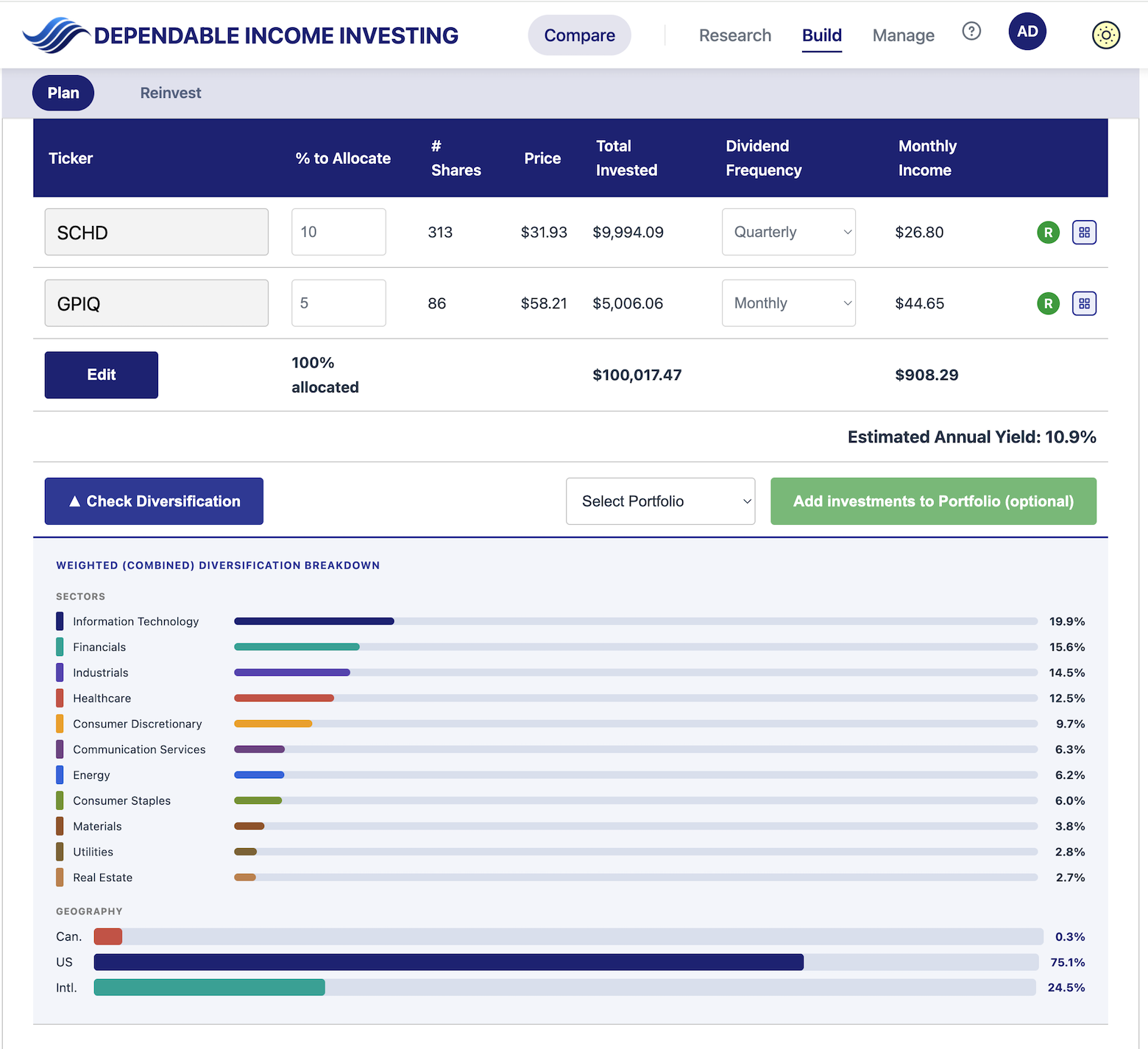Screen dimensions: 1148x1049
Task: Click the Materials legend color swatch
Action: [x=60, y=826]
